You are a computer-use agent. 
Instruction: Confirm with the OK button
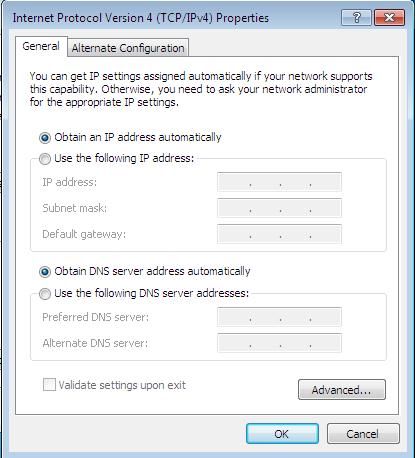pos(282,434)
